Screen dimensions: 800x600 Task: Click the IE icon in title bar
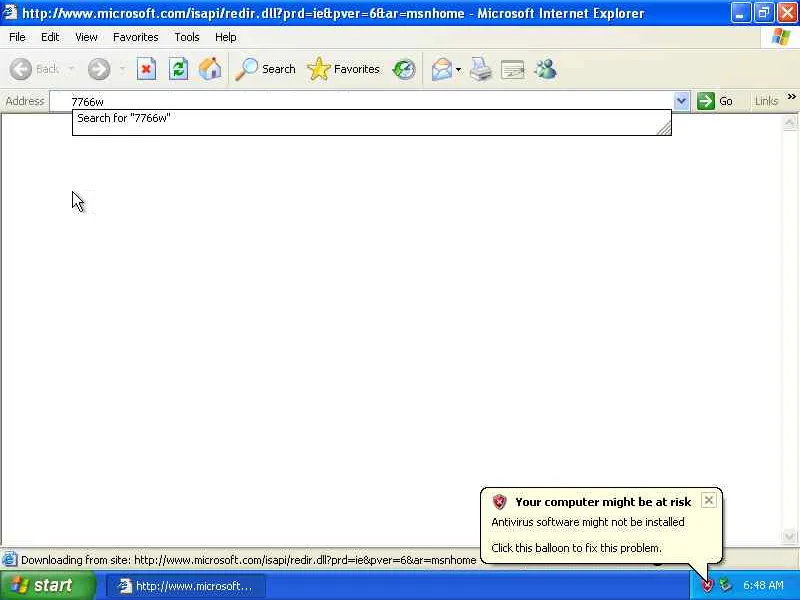(10, 12)
